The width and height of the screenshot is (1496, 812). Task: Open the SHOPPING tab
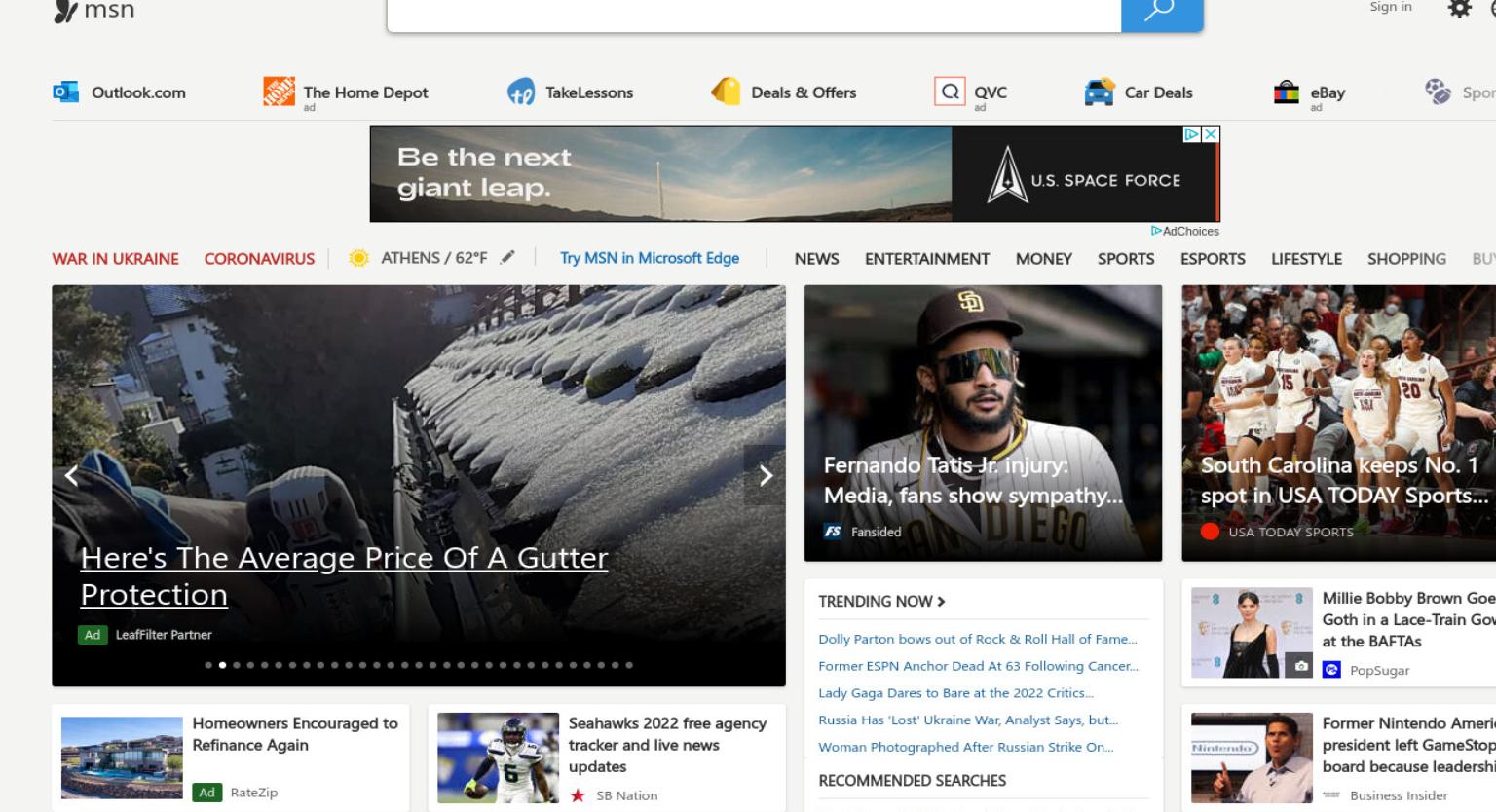click(x=1406, y=259)
